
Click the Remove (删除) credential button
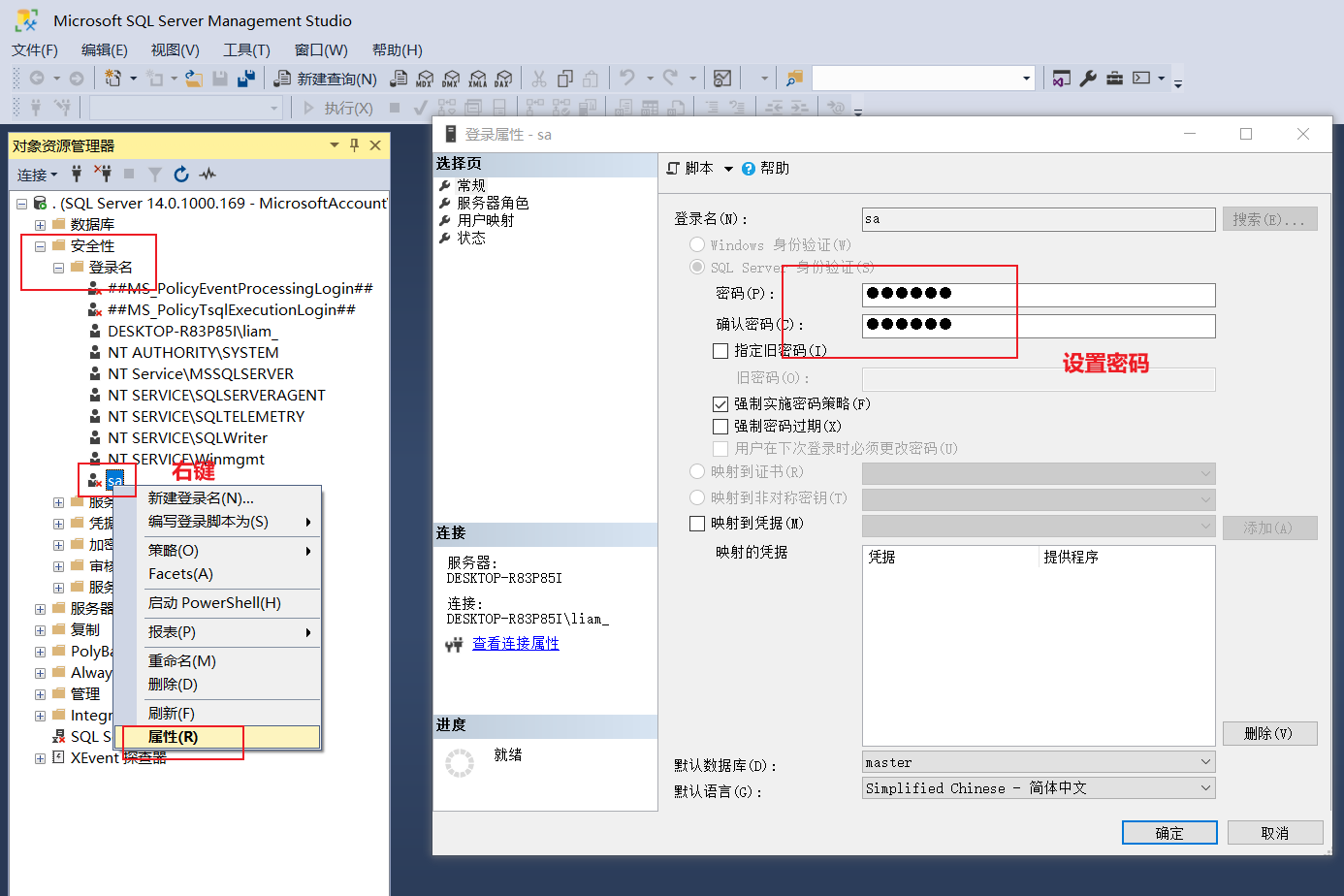[x=1269, y=734]
